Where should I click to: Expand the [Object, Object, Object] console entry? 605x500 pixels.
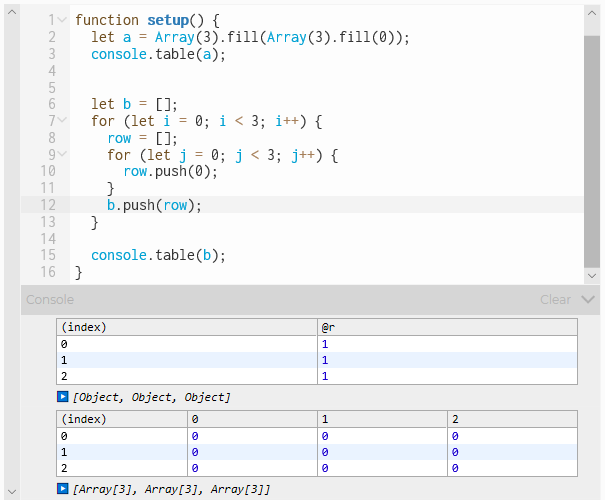(63, 397)
